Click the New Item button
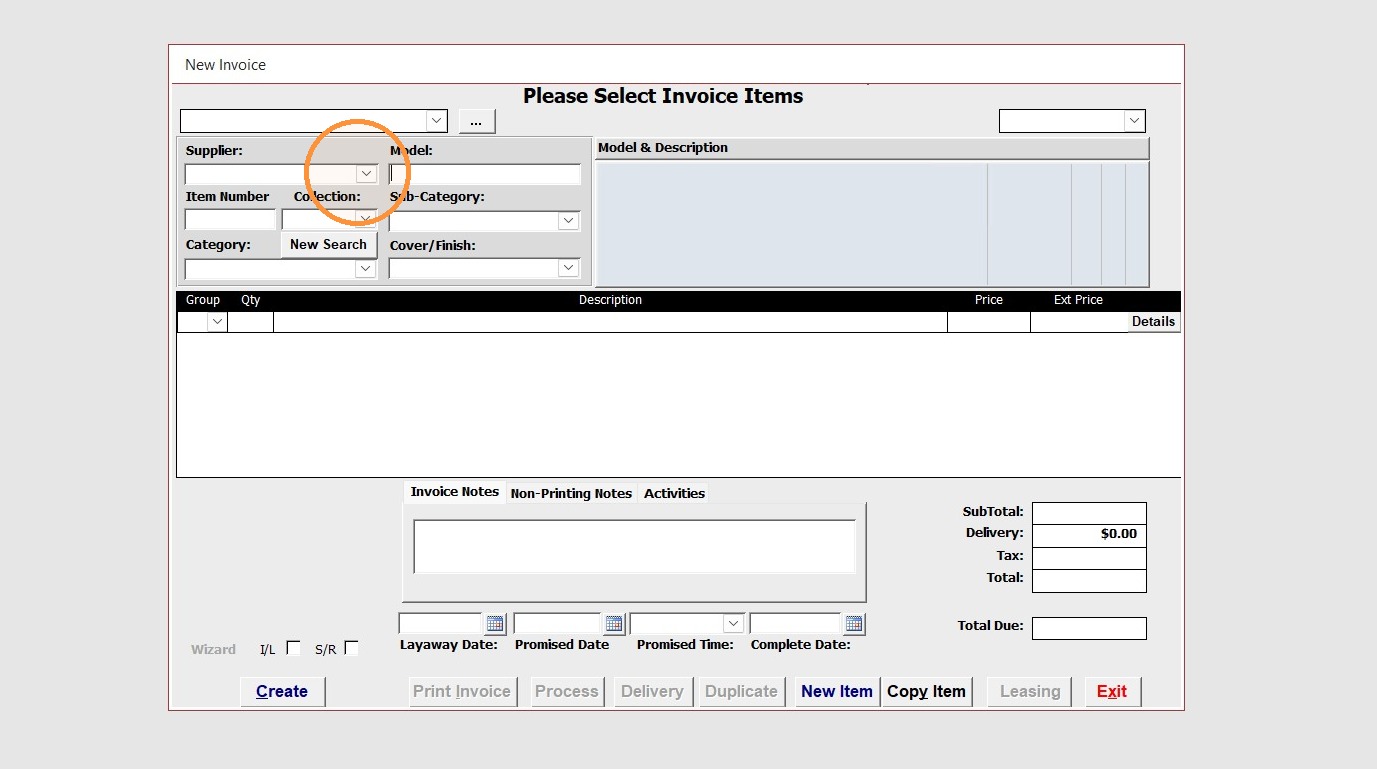This screenshot has width=1377, height=769. click(x=837, y=691)
